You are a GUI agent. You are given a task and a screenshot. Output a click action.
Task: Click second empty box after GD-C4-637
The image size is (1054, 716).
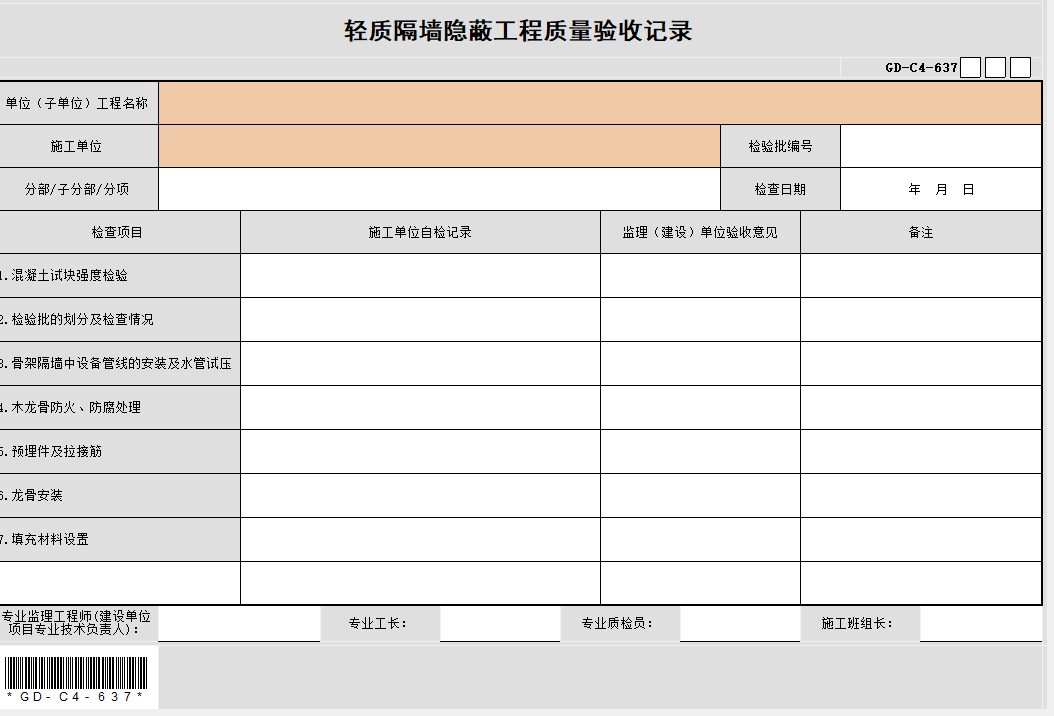[x=995, y=67]
